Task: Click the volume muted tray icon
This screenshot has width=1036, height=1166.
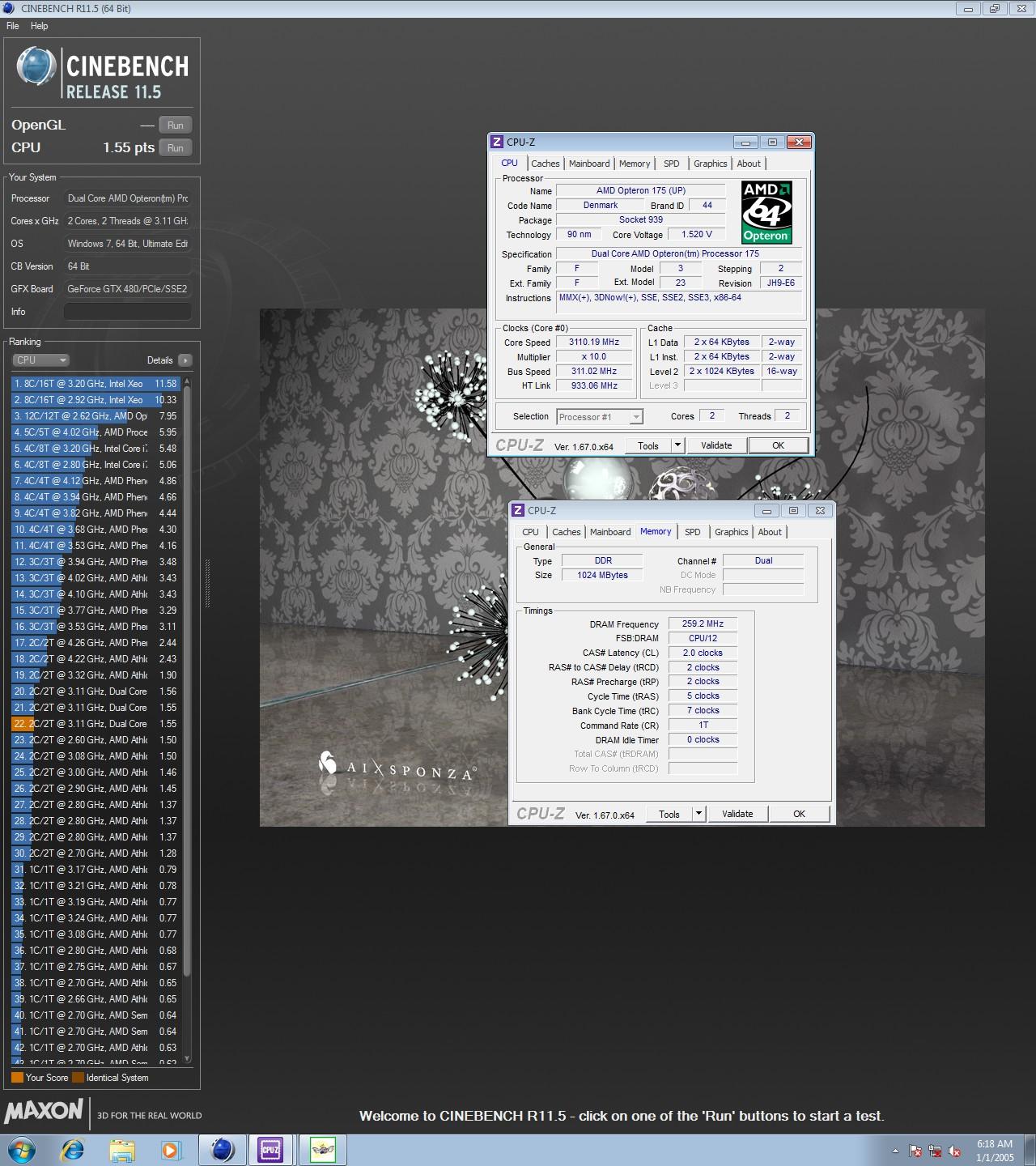Action: pyautogui.click(x=954, y=1151)
